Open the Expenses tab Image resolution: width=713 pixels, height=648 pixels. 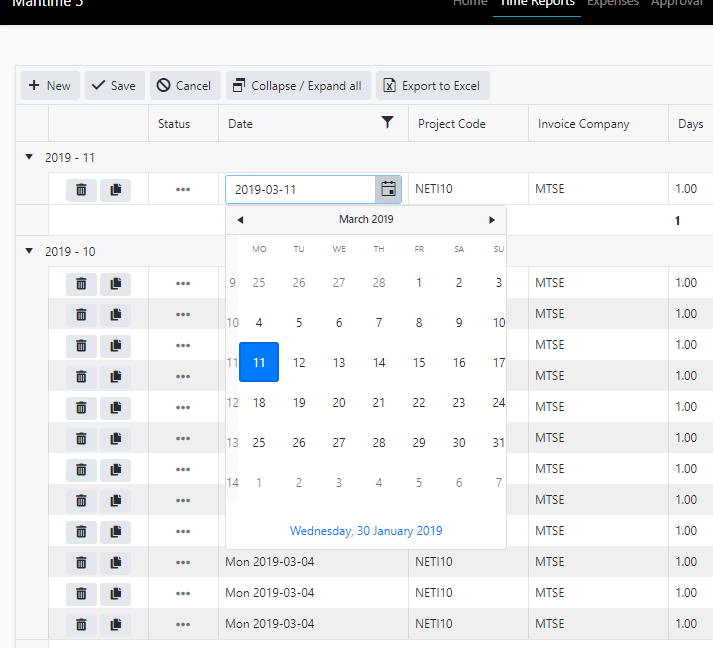point(613,4)
